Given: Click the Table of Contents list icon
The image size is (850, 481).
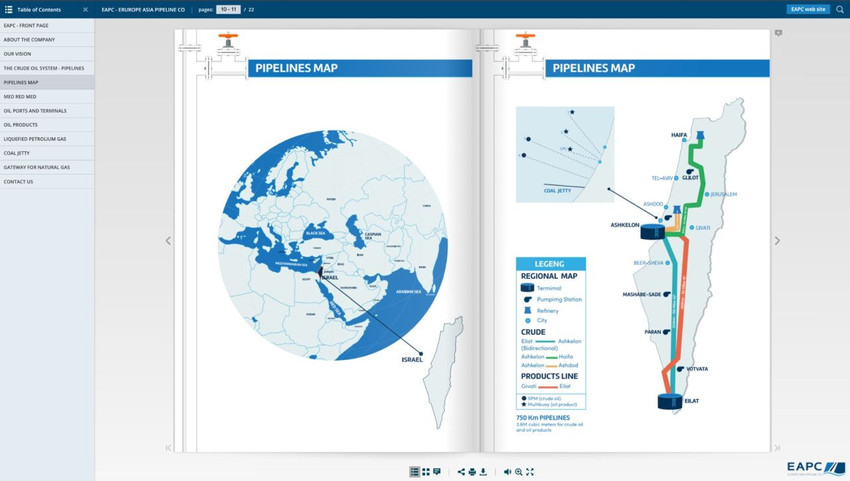Looking at the screenshot, I should click(x=9, y=9).
